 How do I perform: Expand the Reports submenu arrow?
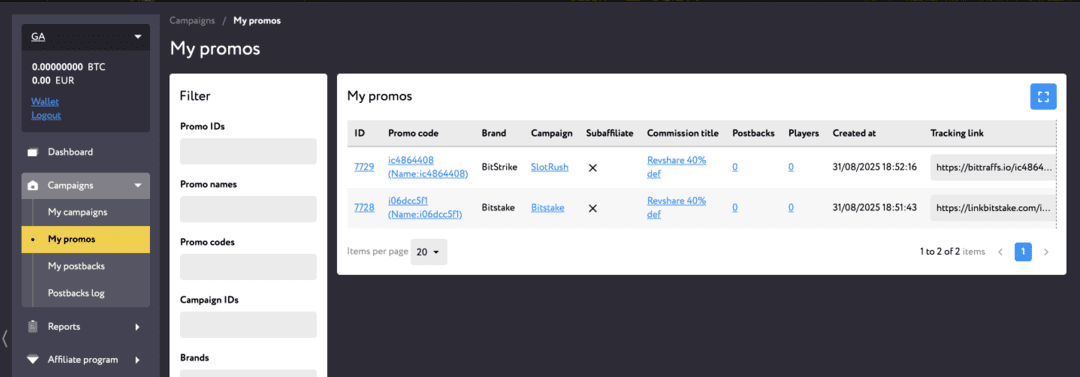(x=138, y=327)
